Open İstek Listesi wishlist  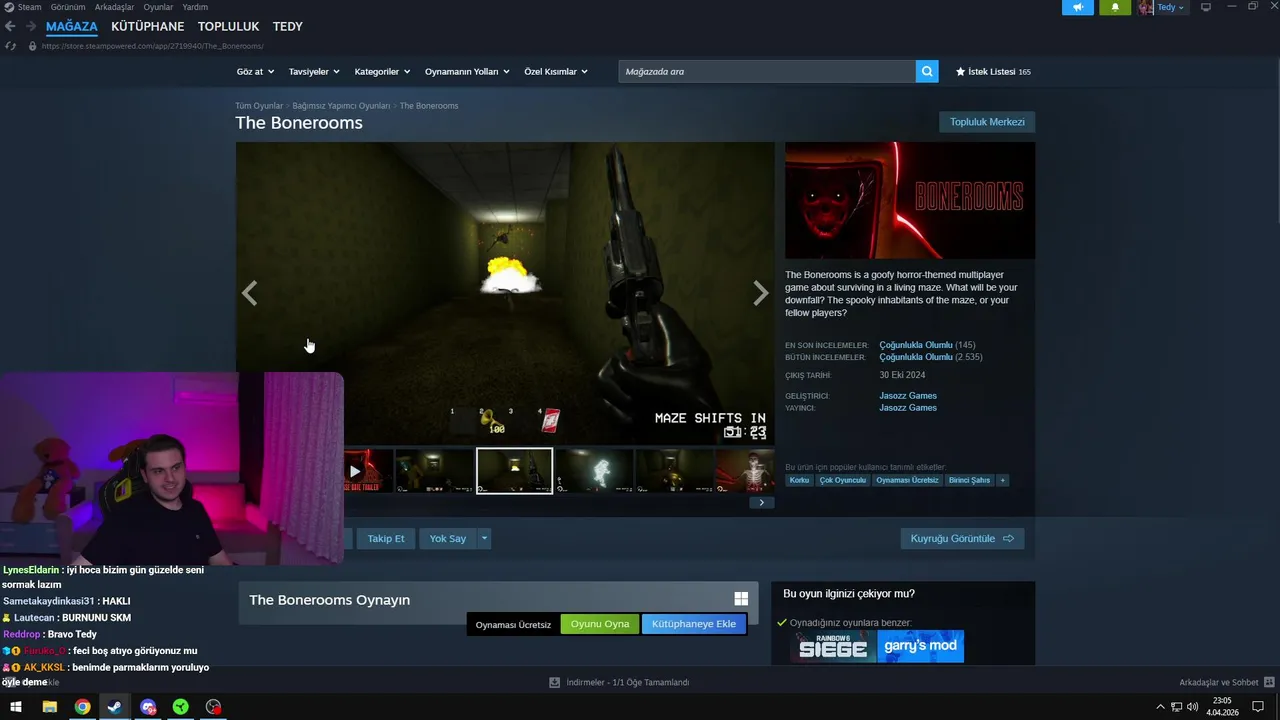click(x=993, y=72)
